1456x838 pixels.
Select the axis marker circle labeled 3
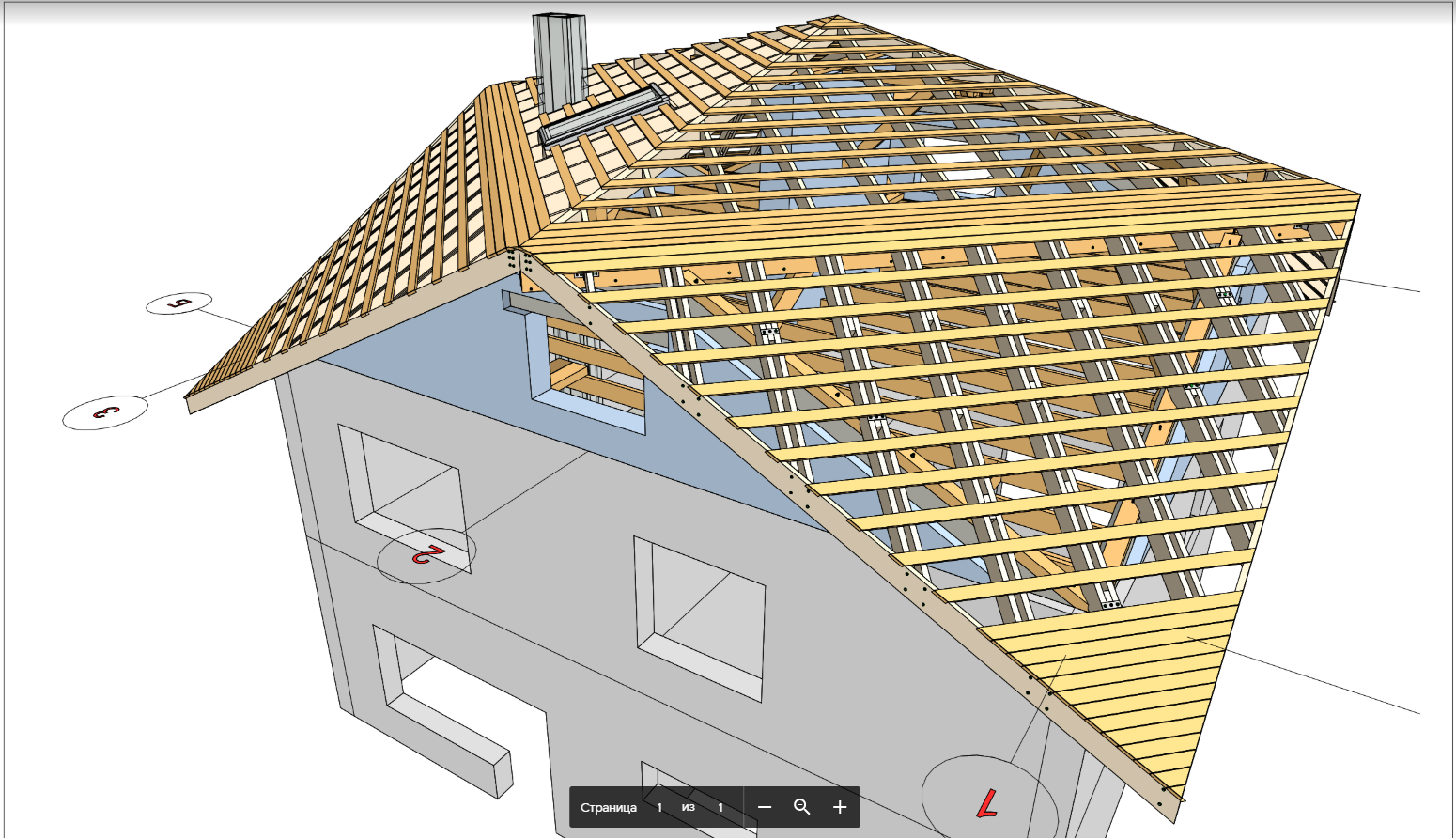point(105,412)
